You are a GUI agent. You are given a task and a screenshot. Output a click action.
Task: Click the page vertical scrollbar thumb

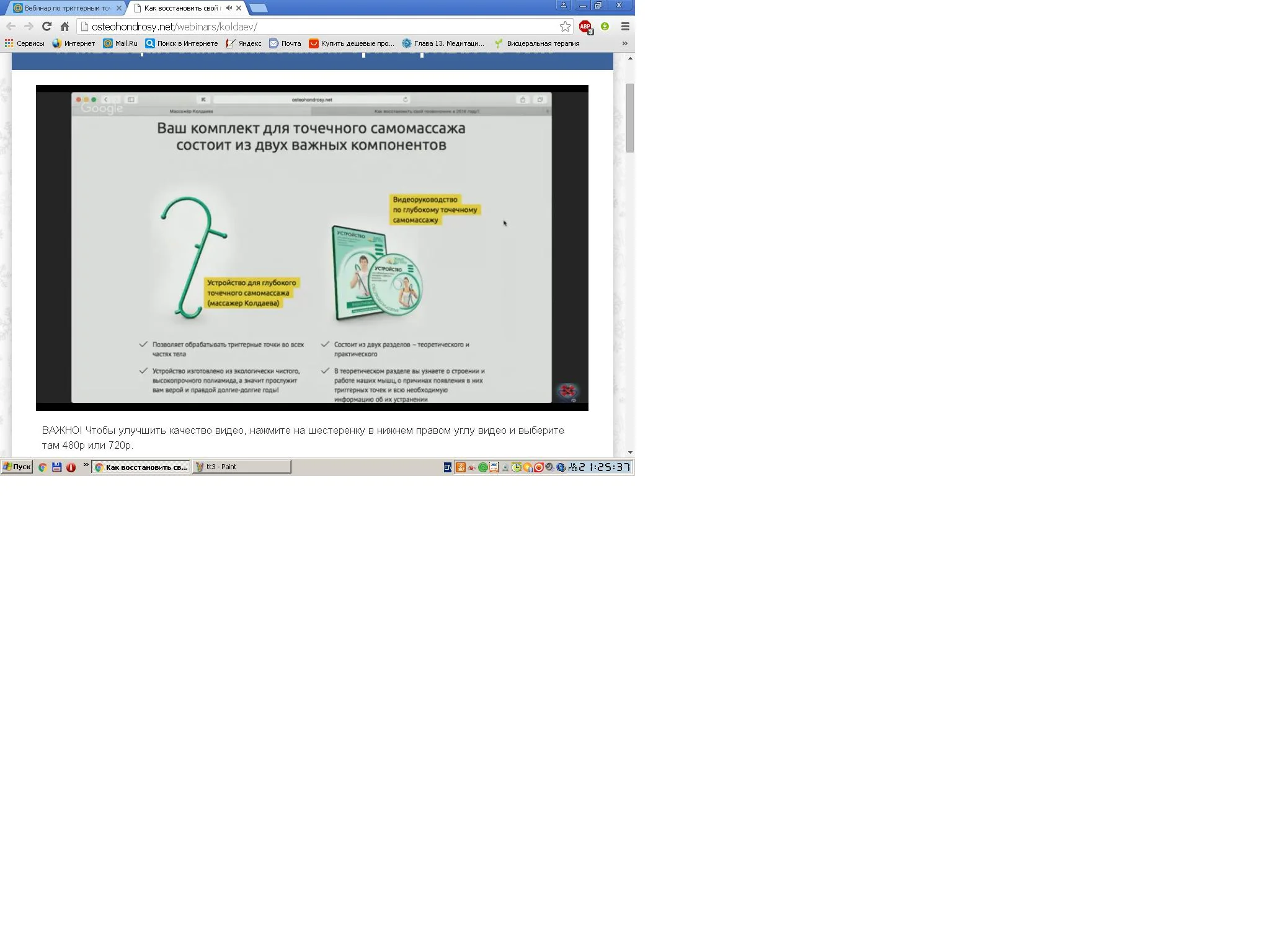pos(630,118)
